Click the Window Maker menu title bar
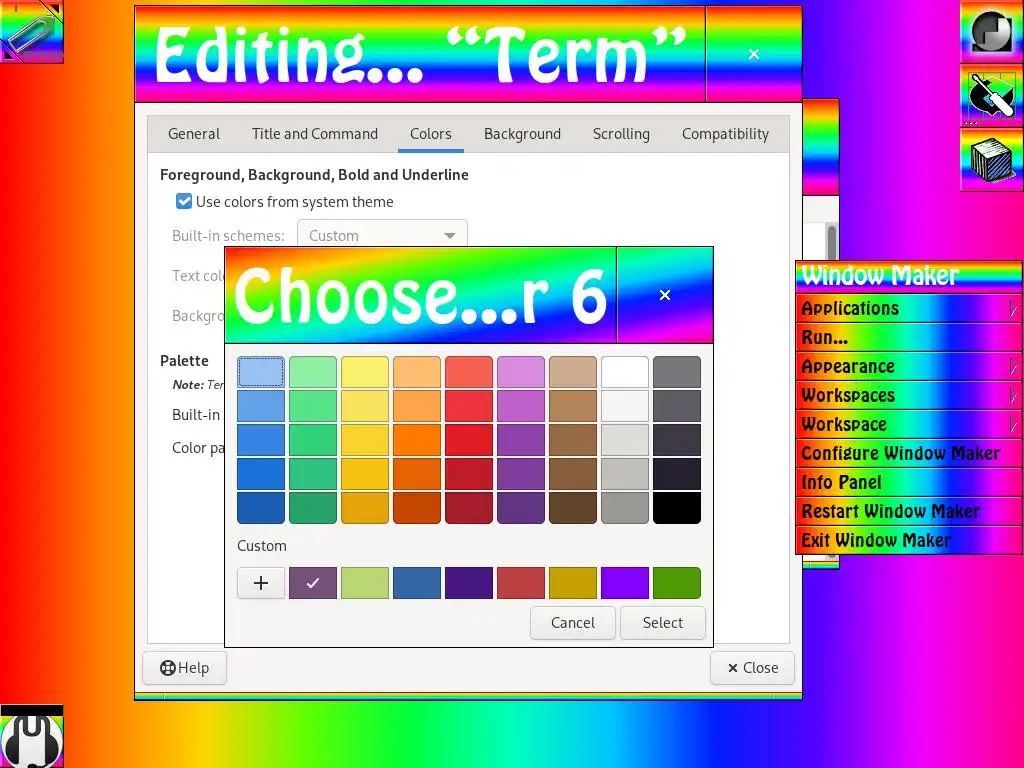This screenshot has height=768, width=1024. click(x=908, y=276)
